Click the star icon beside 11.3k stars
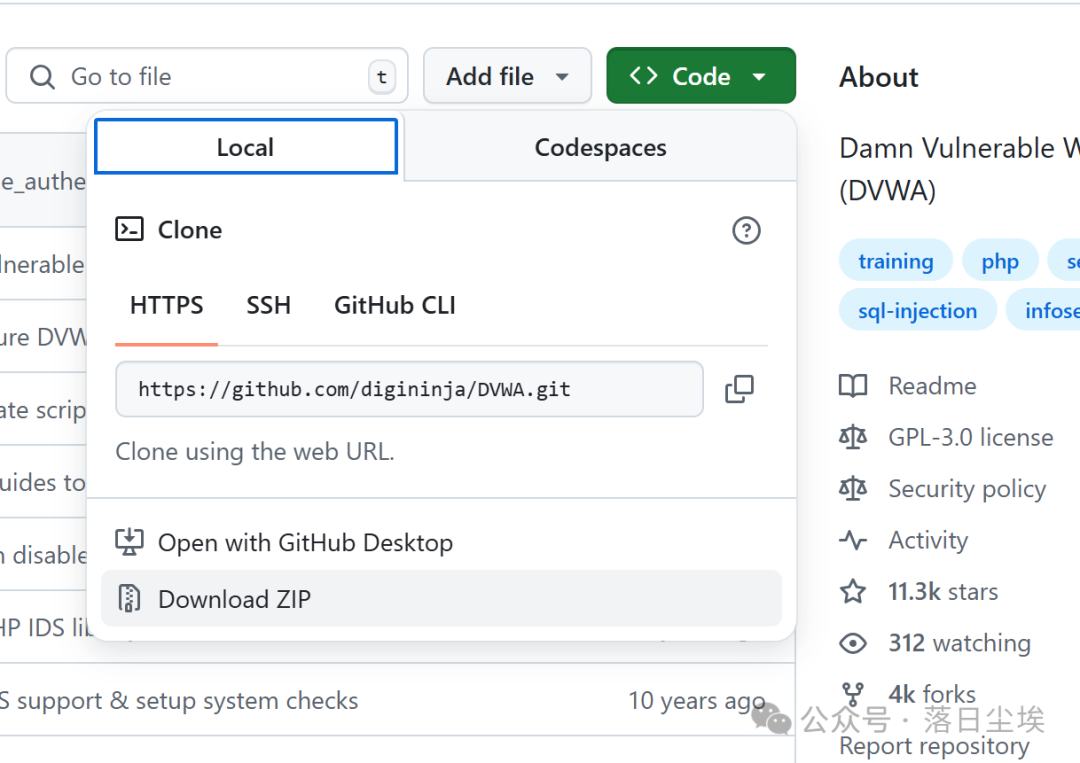This screenshot has width=1080, height=763. pyautogui.click(x=853, y=591)
